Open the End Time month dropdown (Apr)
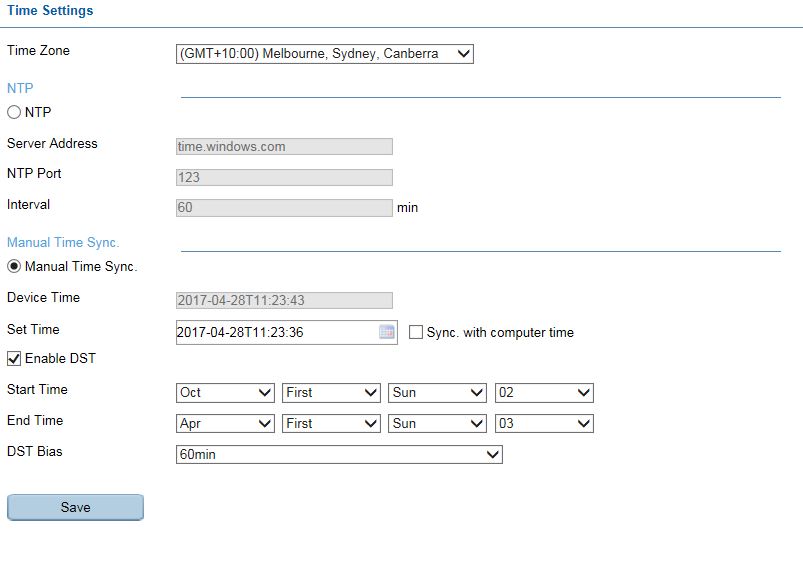The image size is (803, 578). [x=225, y=424]
